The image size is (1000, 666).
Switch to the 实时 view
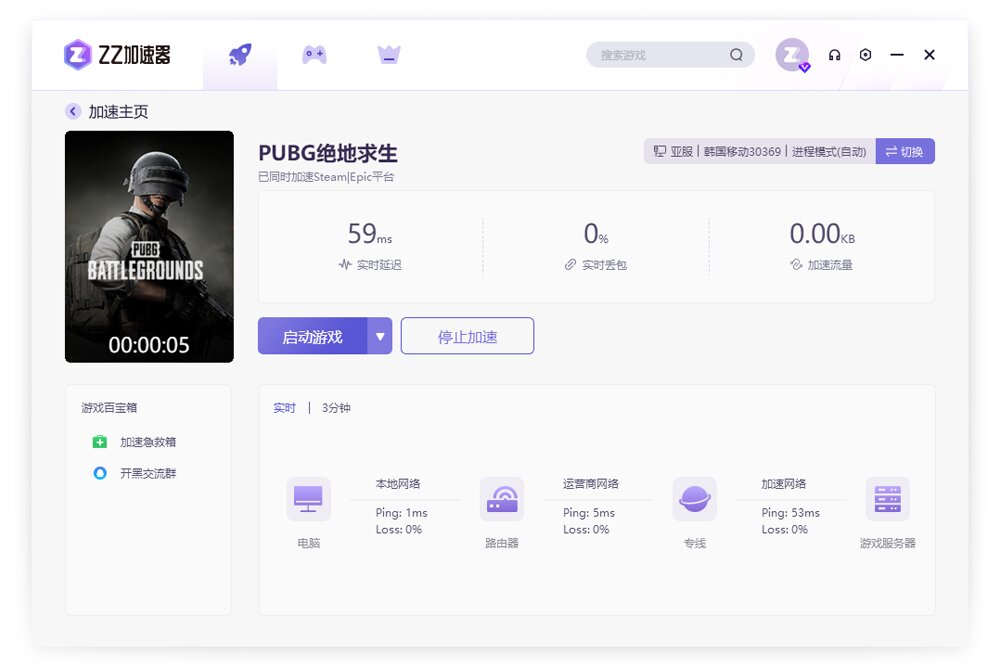[x=284, y=408]
